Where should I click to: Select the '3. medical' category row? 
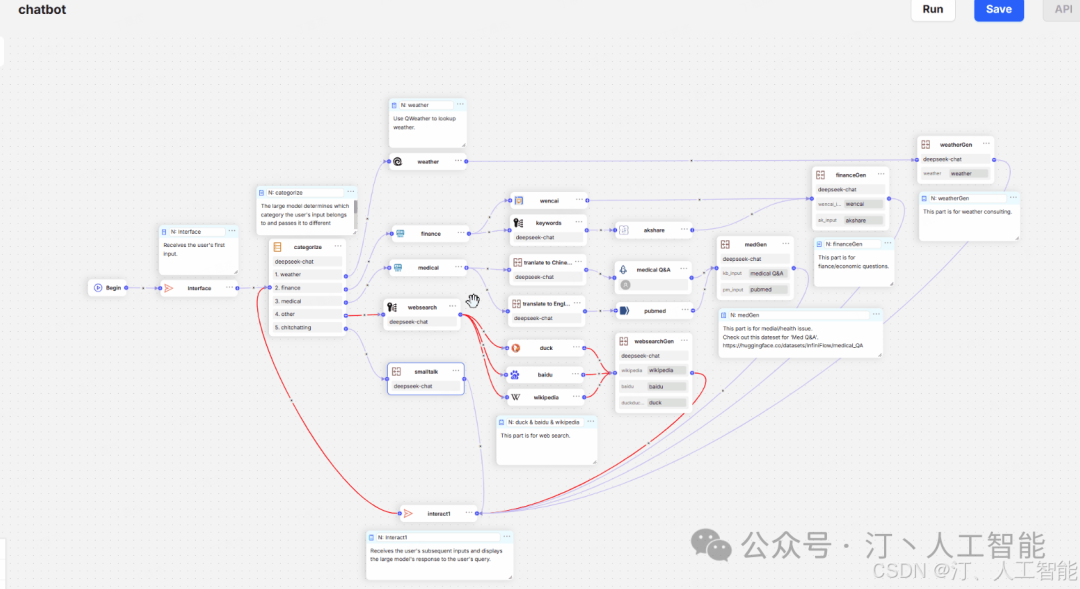pyautogui.click(x=308, y=301)
